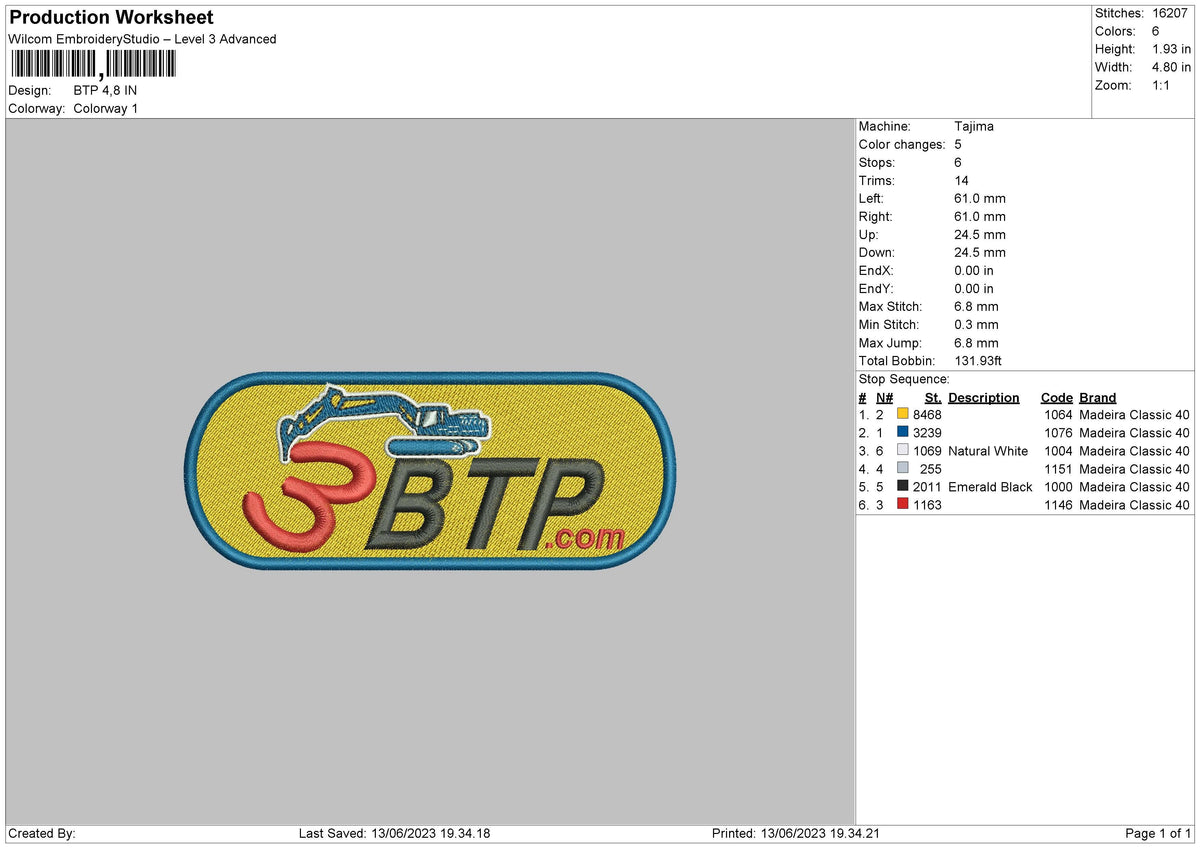
Task: Click the Brand column header
Action: click(1097, 397)
